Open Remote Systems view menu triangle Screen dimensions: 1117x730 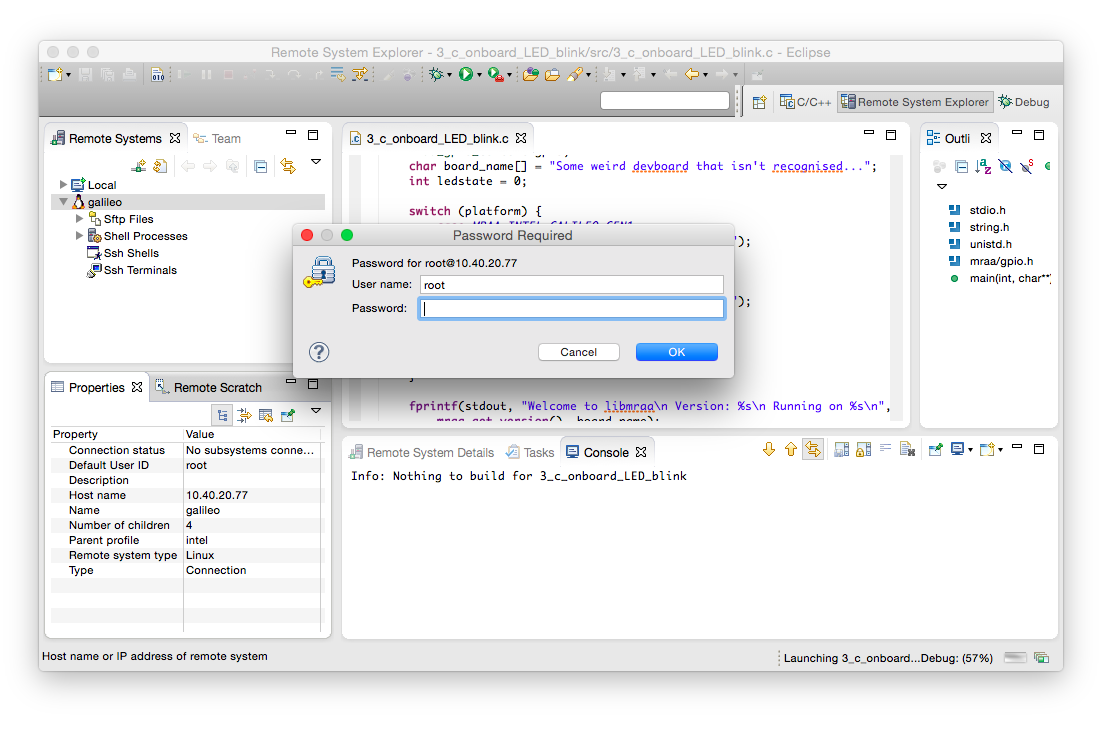pos(316,162)
